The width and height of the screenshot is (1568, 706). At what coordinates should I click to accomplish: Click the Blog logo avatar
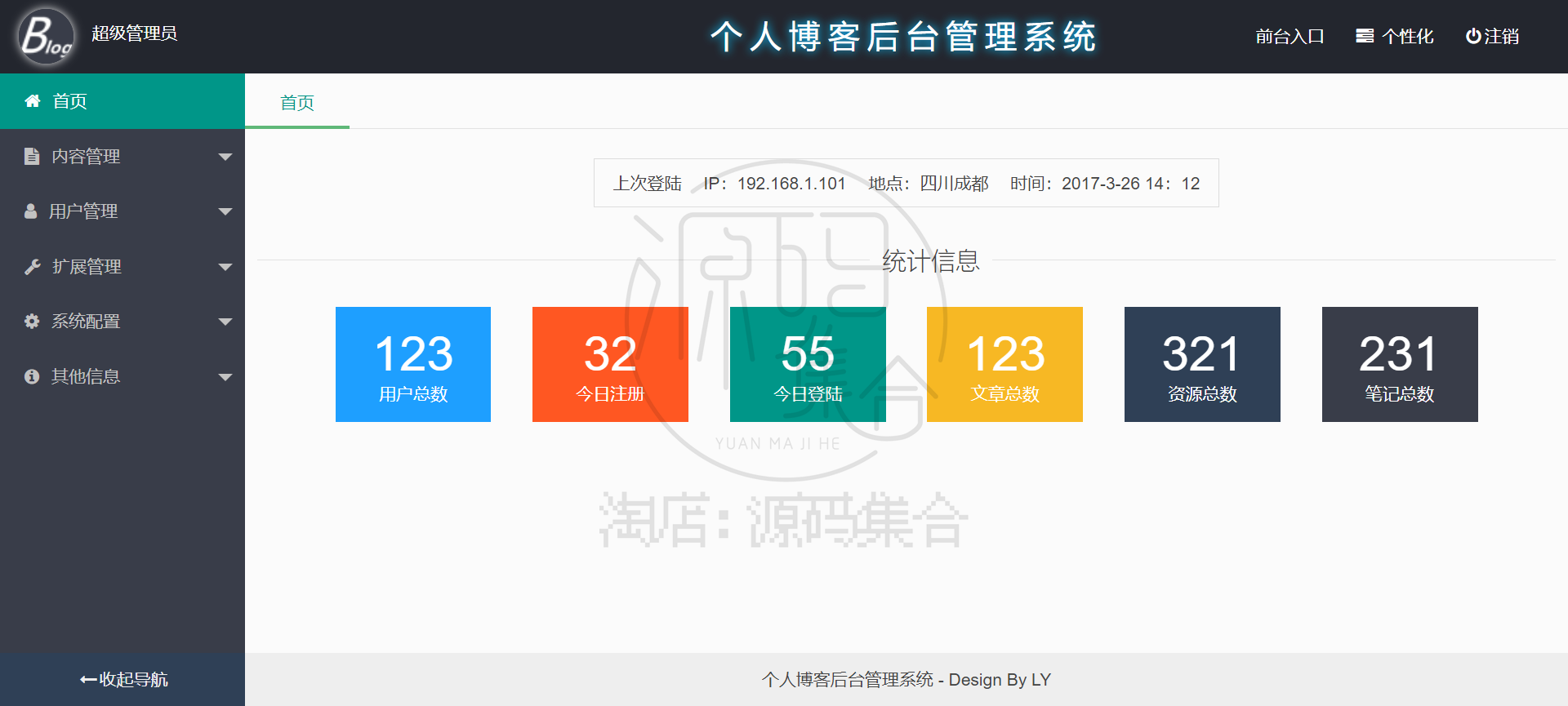tap(46, 37)
